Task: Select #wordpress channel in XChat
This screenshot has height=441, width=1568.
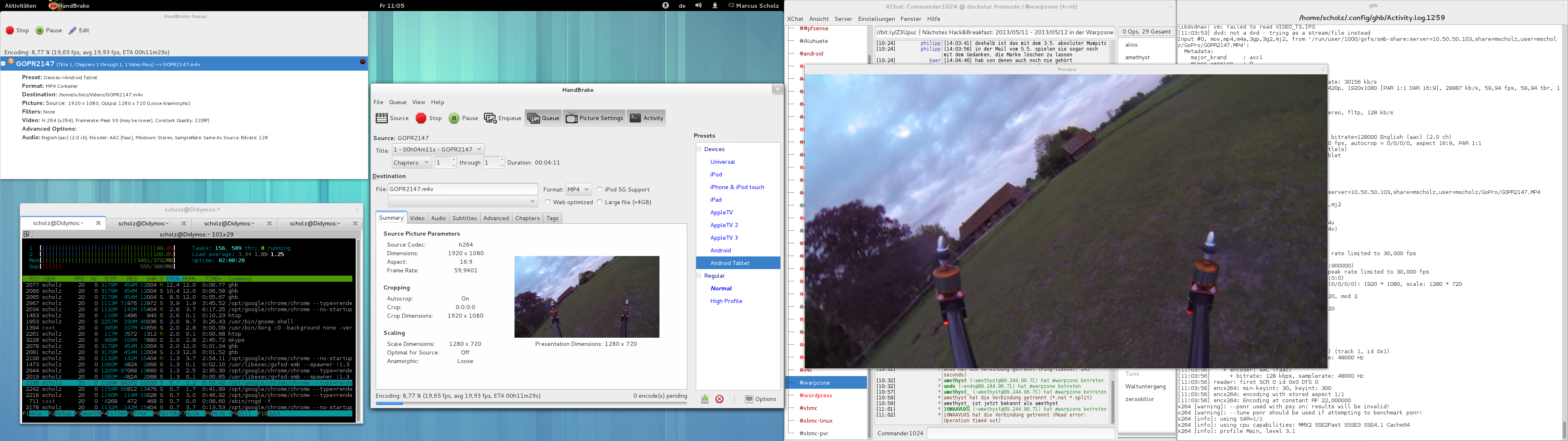Action: point(815,396)
